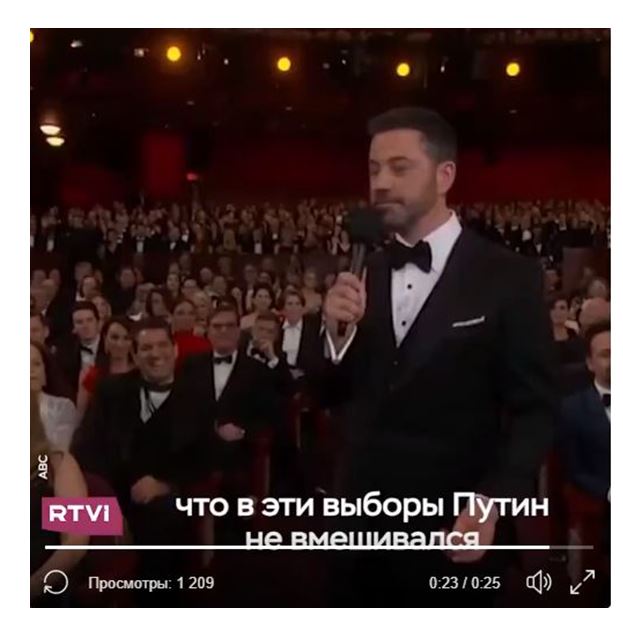Click the white pocket square on the tuxedo
The image size is (623, 619).
(468, 321)
